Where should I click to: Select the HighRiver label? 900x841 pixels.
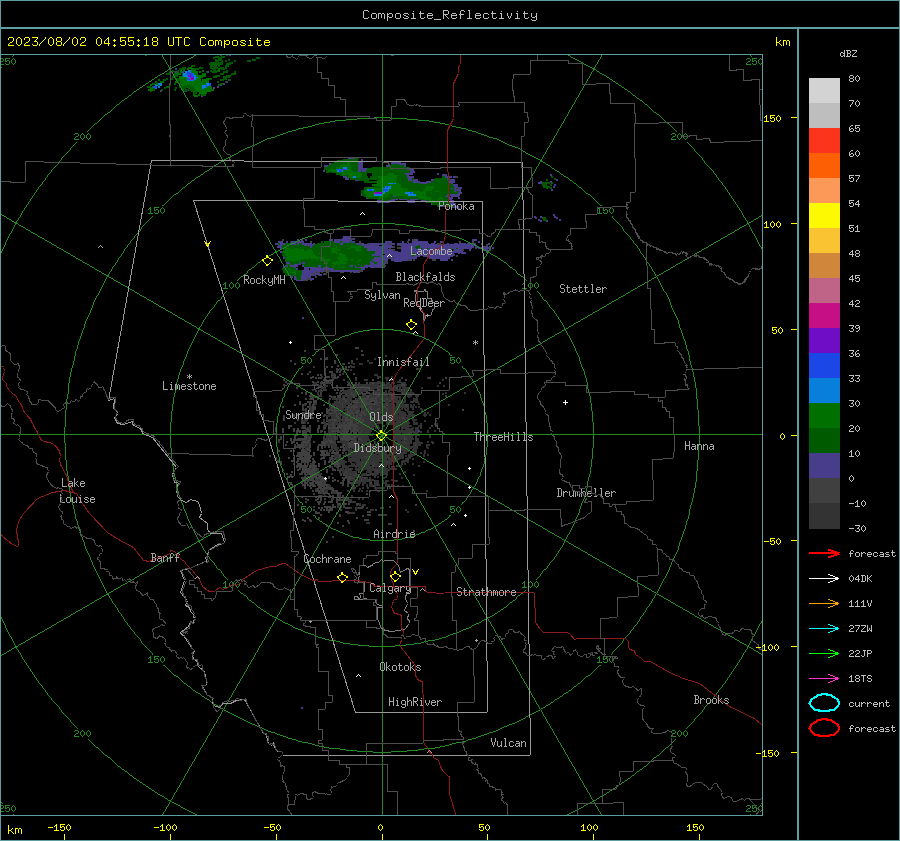(x=415, y=702)
